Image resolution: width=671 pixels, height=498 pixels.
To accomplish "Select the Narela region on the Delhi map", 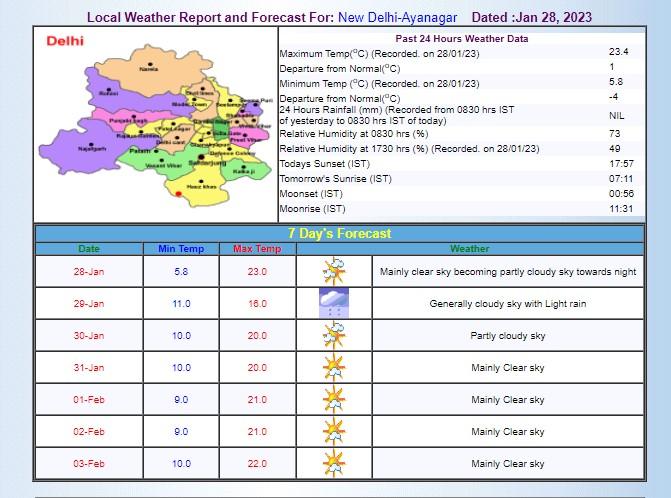I will pyautogui.click(x=149, y=69).
